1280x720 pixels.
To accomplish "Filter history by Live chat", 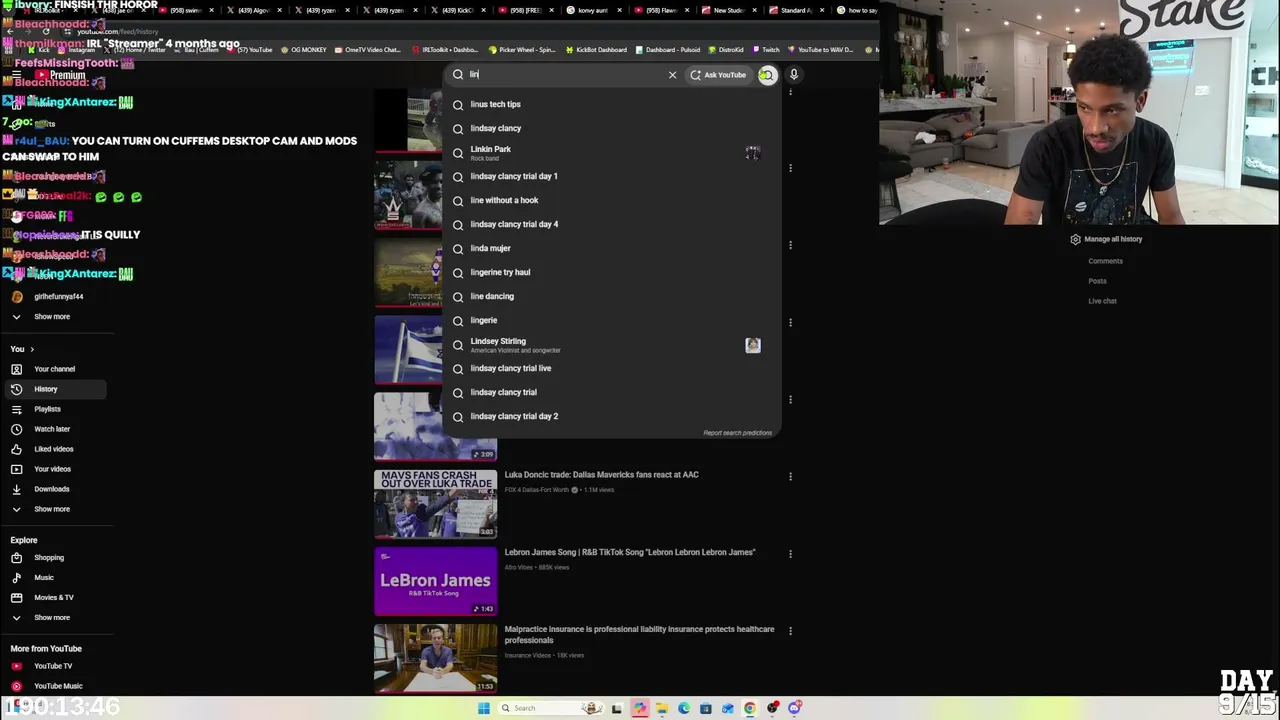I will [1102, 301].
